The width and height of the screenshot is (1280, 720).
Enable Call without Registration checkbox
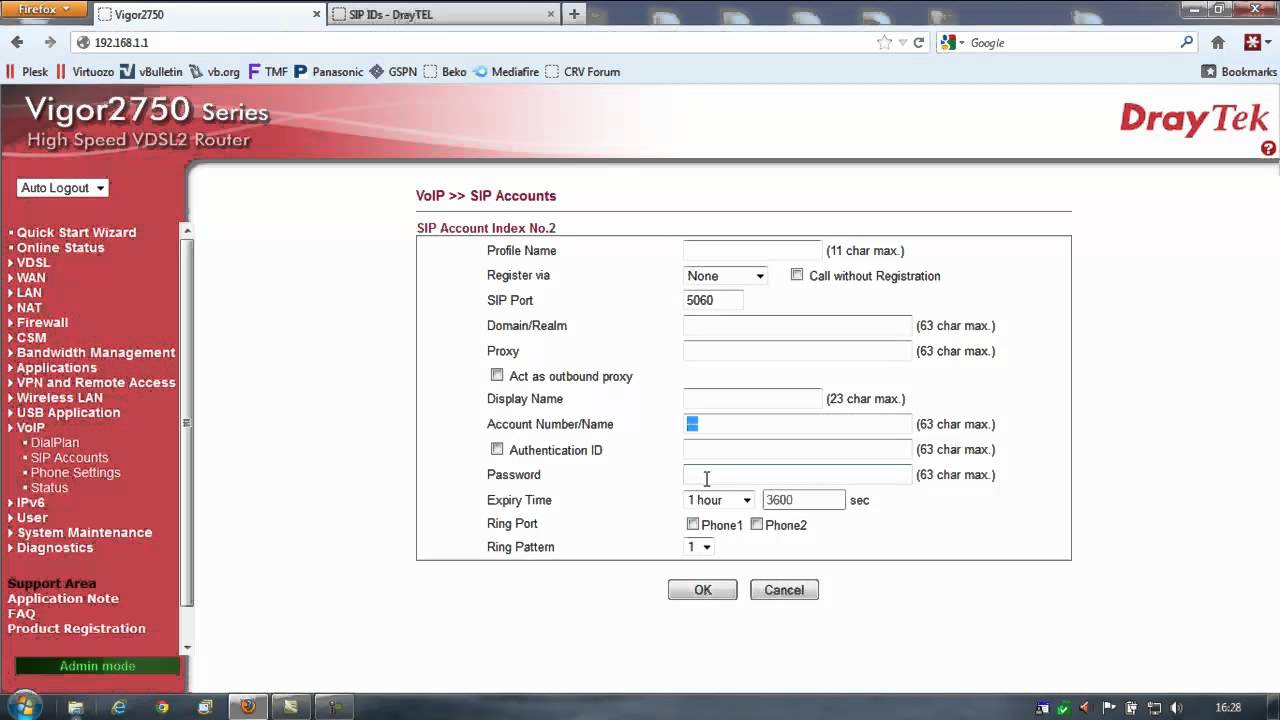click(x=797, y=275)
